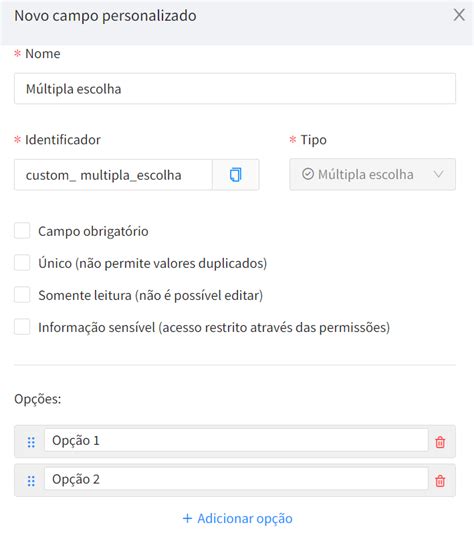Check the Único (não permite valores duplicados) box
The height and width of the screenshot is (535, 474).
pos(22,263)
